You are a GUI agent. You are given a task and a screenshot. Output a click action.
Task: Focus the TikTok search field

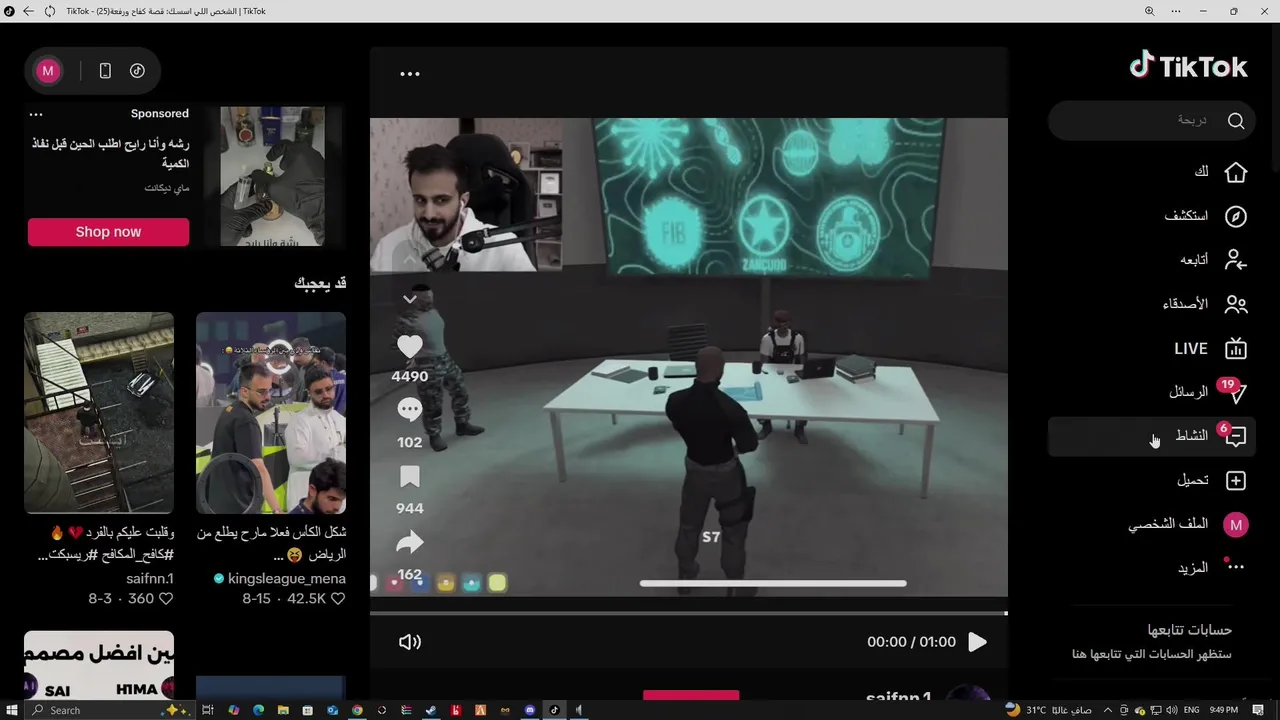[1151, 120]
